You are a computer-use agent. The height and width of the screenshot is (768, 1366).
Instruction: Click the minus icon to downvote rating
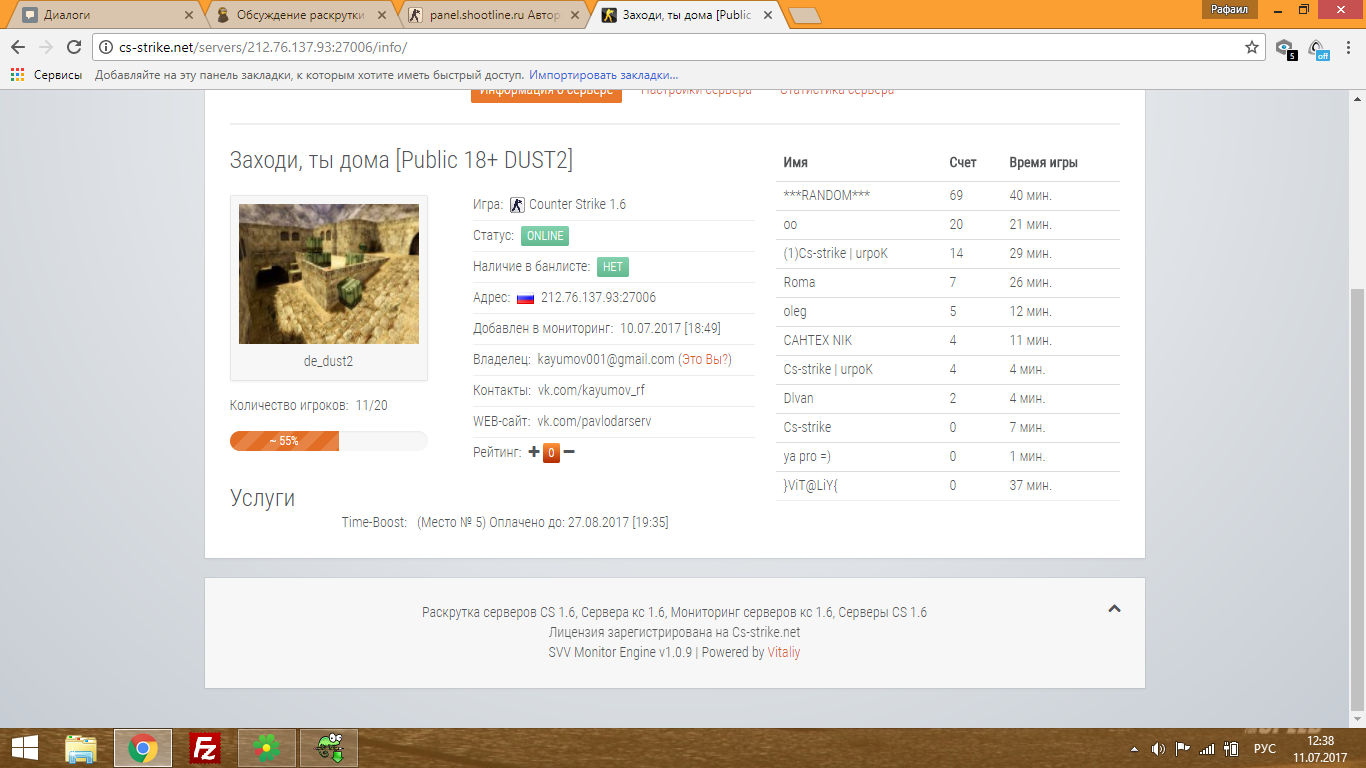point(569,452)
